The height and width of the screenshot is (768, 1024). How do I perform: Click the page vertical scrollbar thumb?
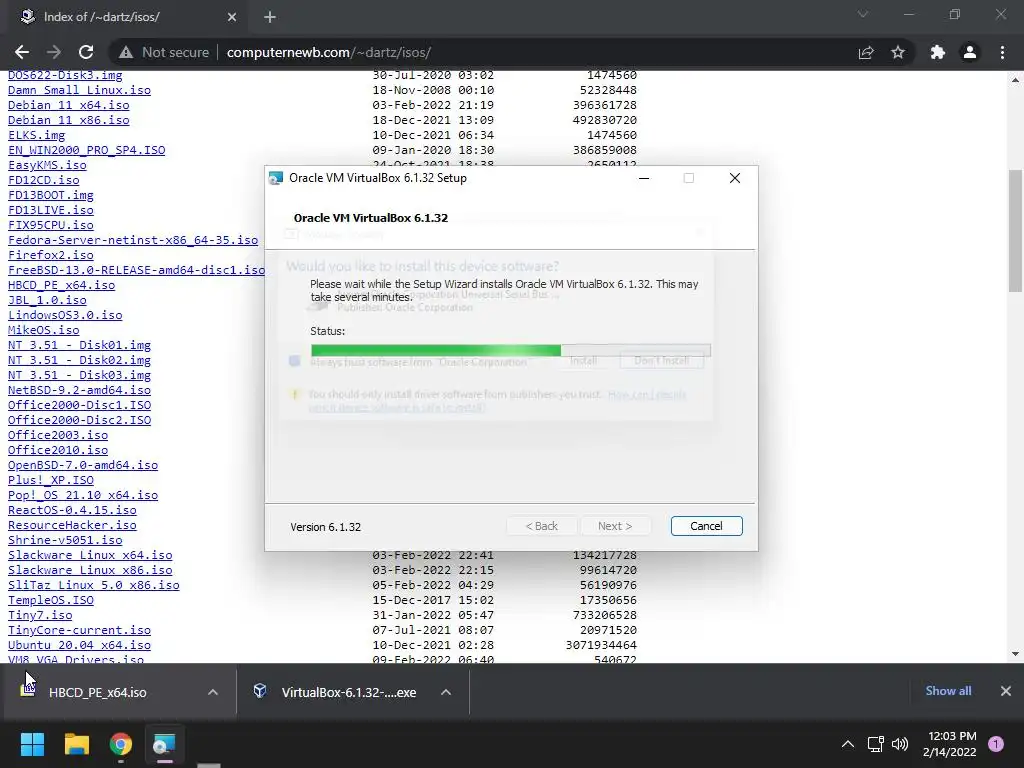click(1015, 231)
